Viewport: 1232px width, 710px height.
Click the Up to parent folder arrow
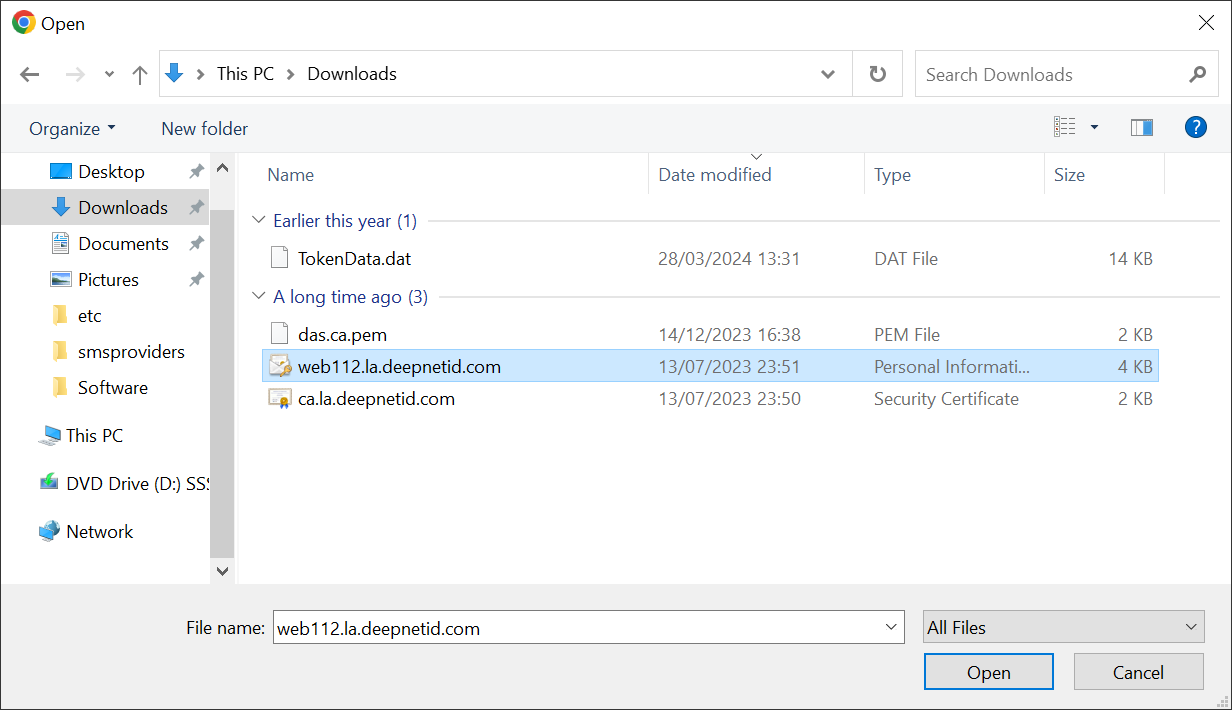coord(140,74)
